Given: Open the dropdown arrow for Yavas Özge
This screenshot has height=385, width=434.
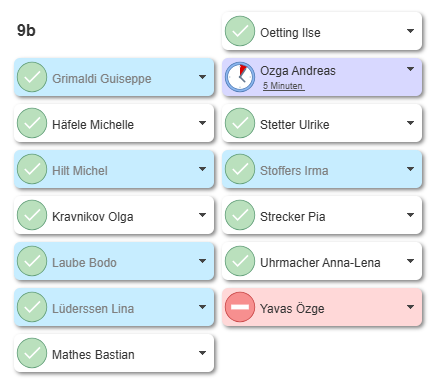Looking at the screenshot, I should [410, 307].
